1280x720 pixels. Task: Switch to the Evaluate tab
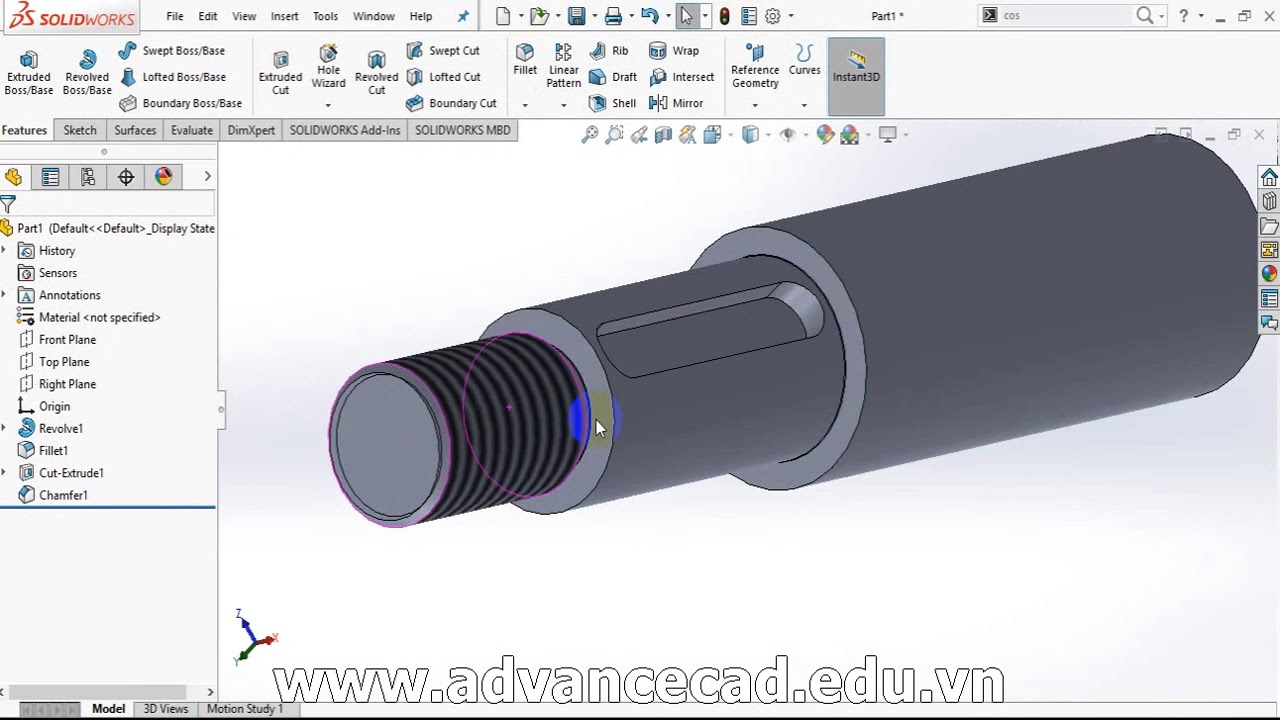(191, 130)
